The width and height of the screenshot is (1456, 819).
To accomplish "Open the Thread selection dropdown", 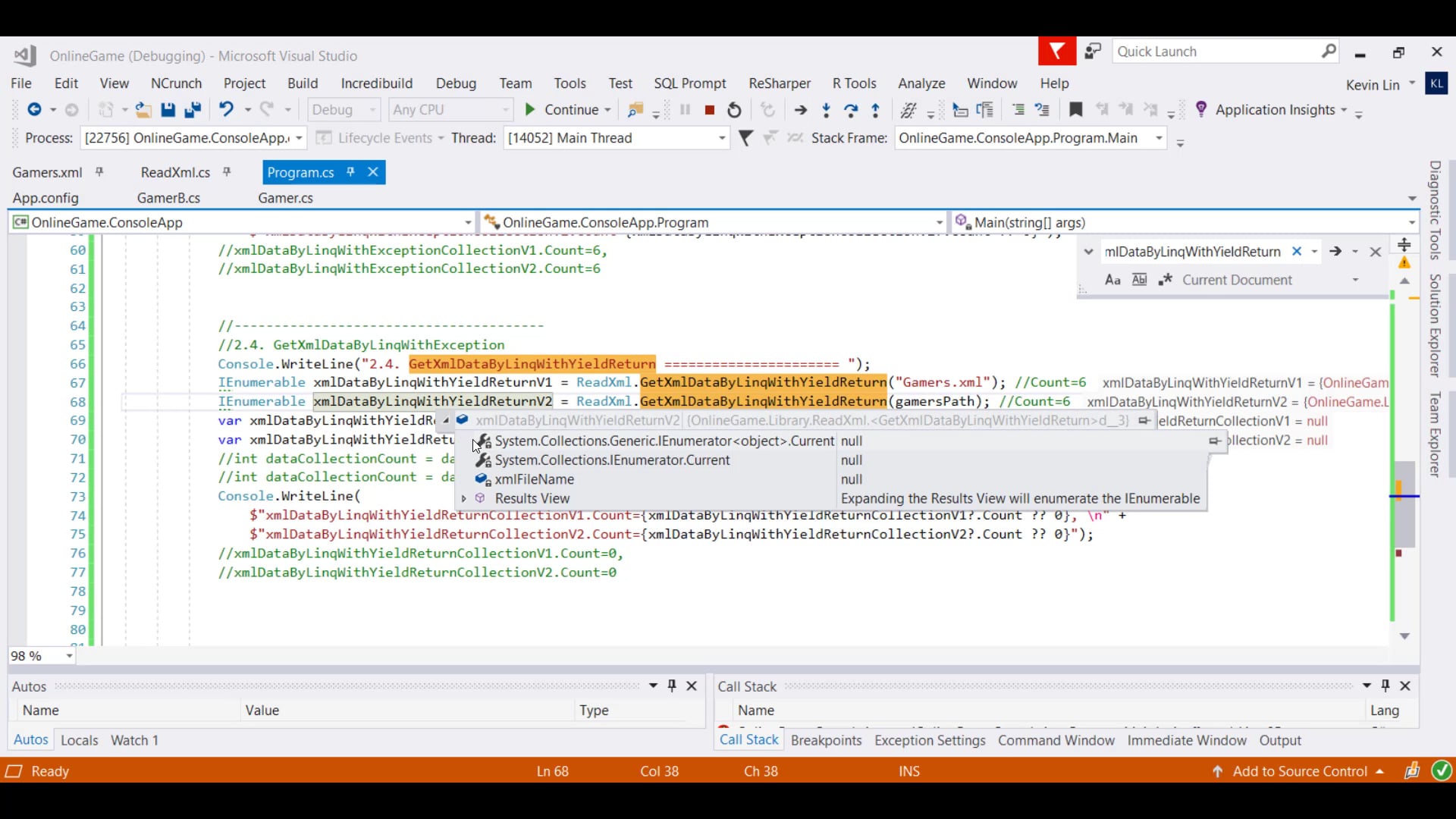I will [721, 138].
